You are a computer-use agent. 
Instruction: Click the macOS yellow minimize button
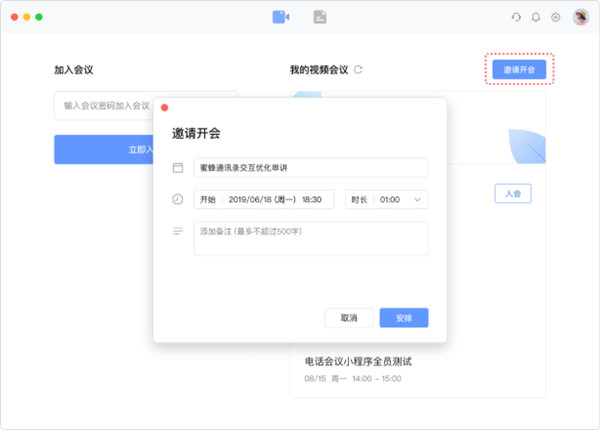point(27,17)
